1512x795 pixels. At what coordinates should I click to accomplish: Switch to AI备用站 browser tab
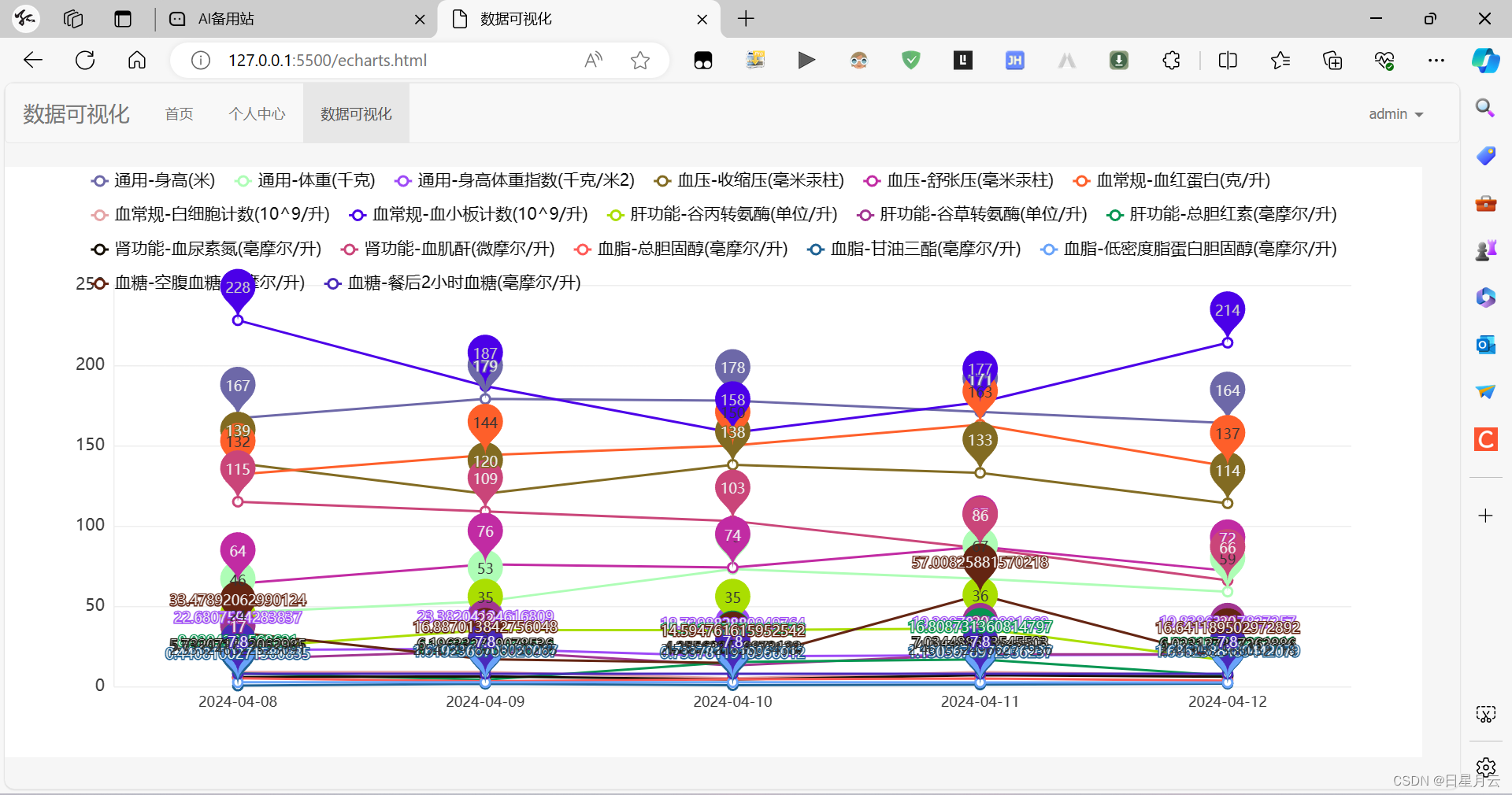[x=298, y=19]
